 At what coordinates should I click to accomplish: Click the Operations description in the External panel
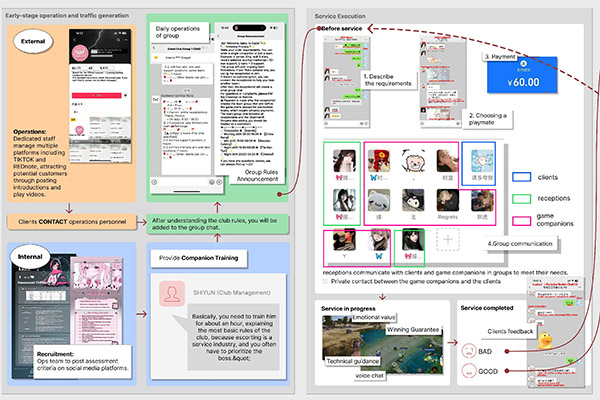coord(40,163)
